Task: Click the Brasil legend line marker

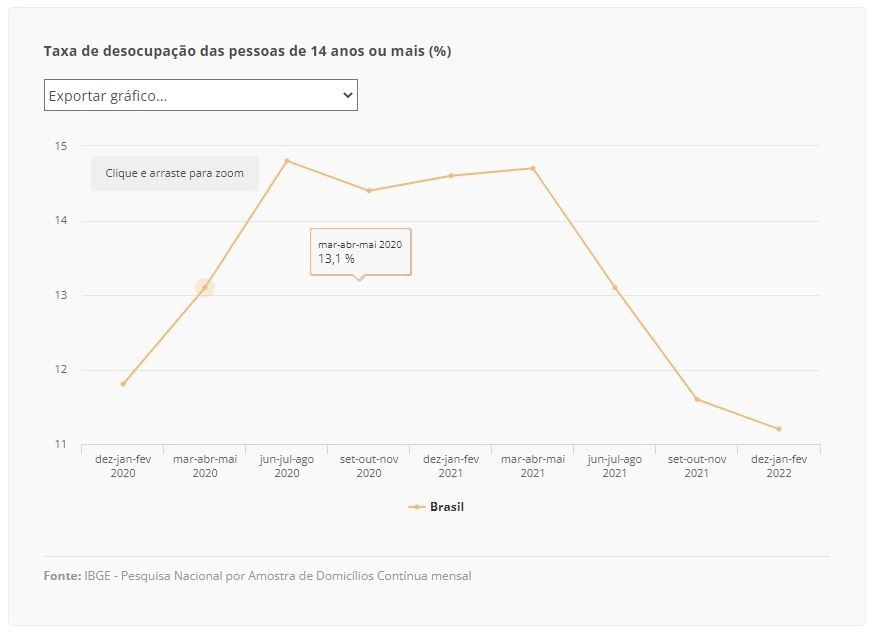Action: point(417,507)
